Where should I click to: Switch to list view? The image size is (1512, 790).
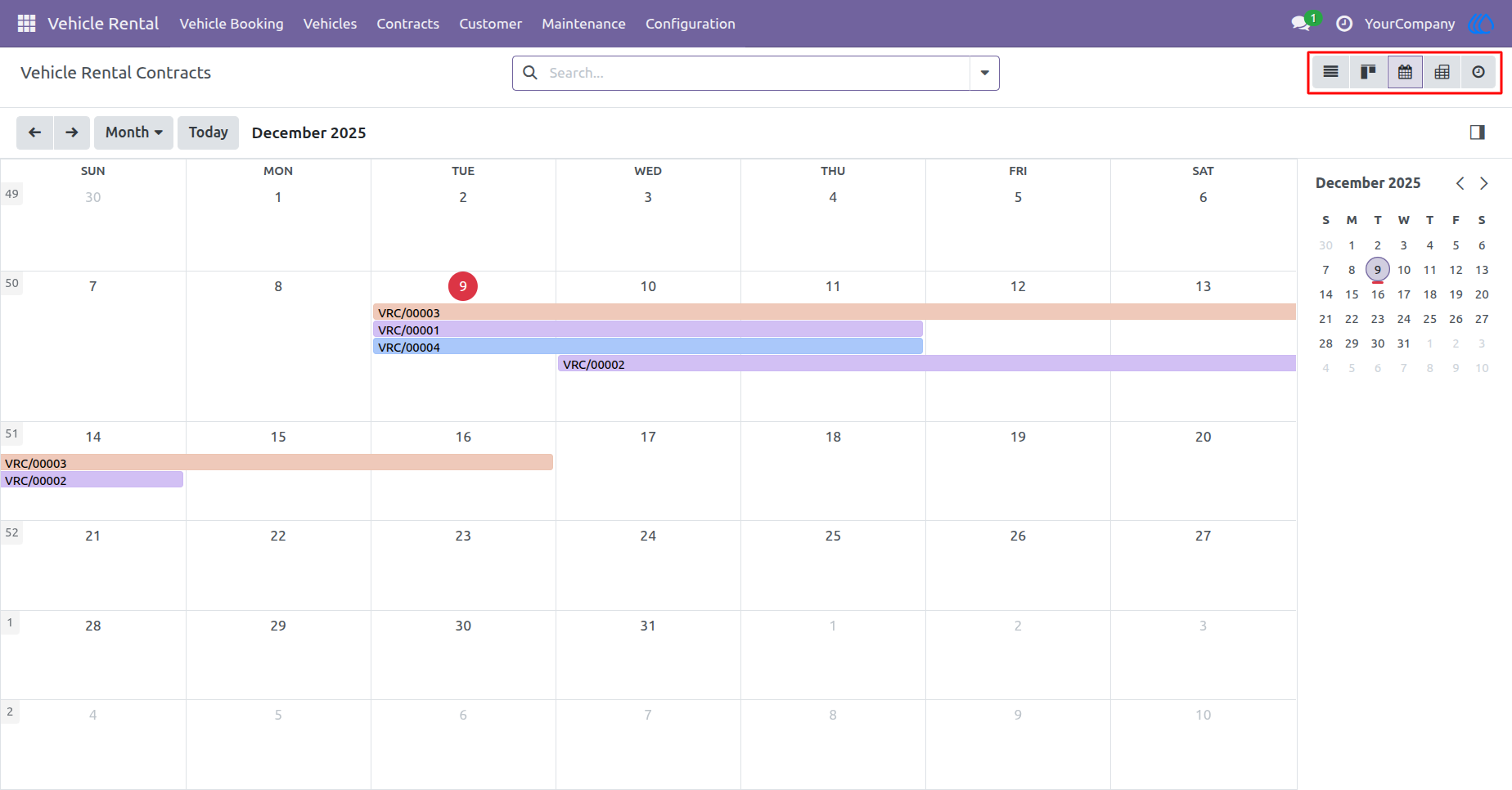pos(1331,72)
